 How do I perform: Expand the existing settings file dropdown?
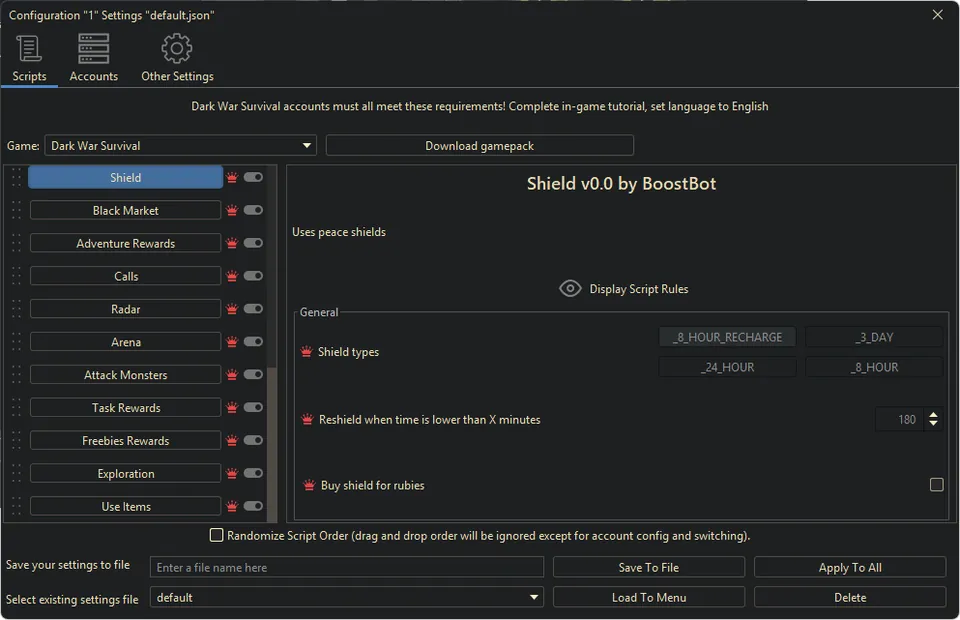pyautogui.click(x=347, y=597)
